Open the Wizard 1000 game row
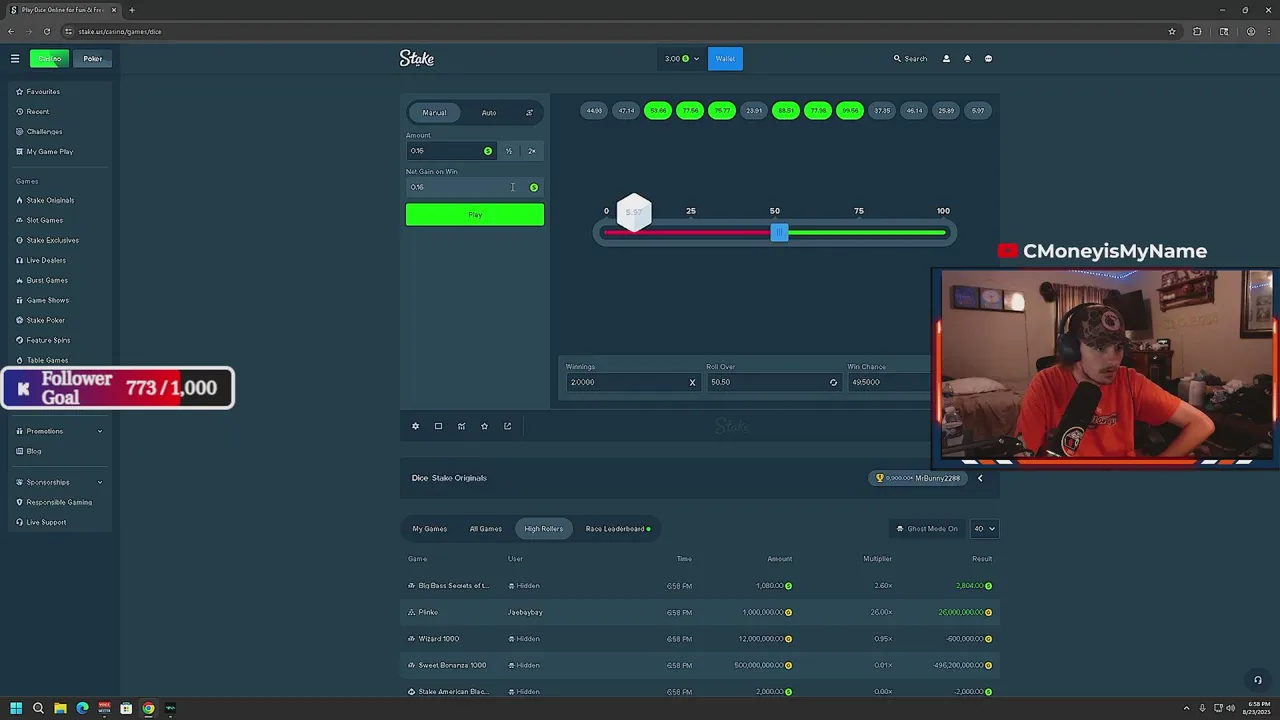The width and height of the screenshot is (1280, 720). [700, 639]
